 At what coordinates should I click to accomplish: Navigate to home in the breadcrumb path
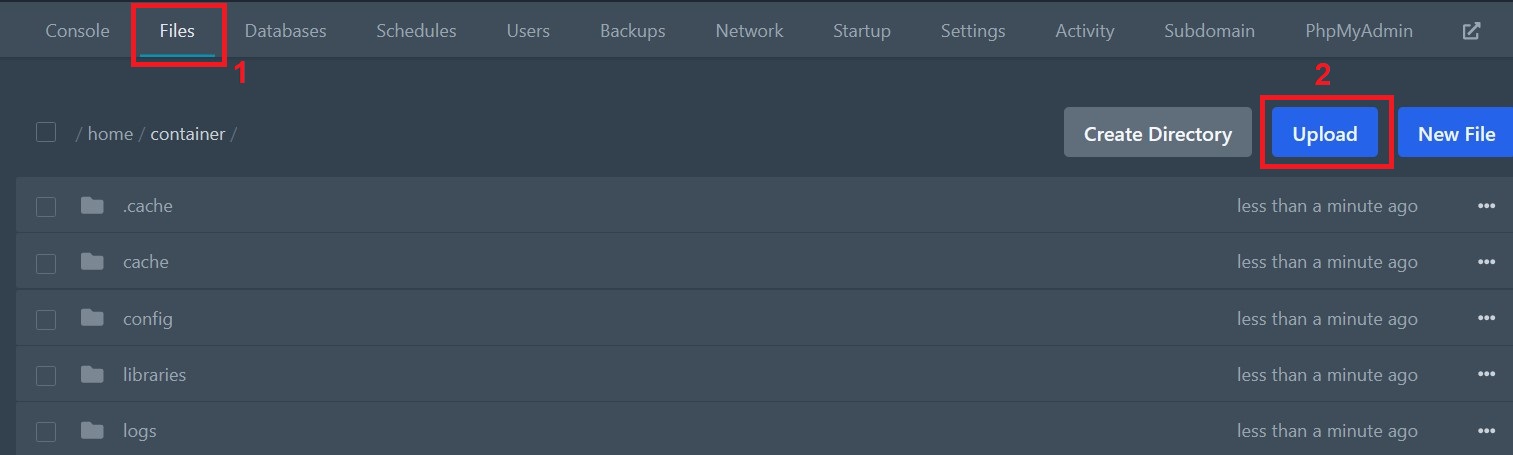[110, 133]
